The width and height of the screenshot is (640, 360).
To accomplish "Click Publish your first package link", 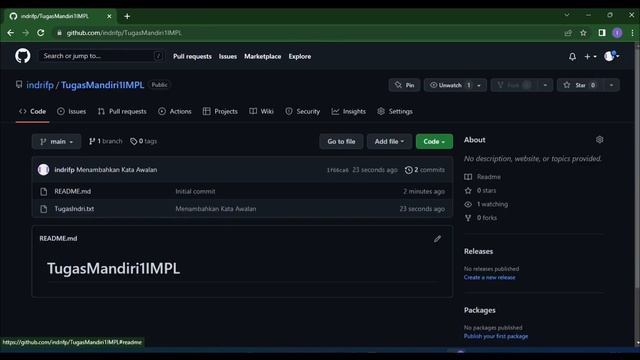I will [496, 336].
